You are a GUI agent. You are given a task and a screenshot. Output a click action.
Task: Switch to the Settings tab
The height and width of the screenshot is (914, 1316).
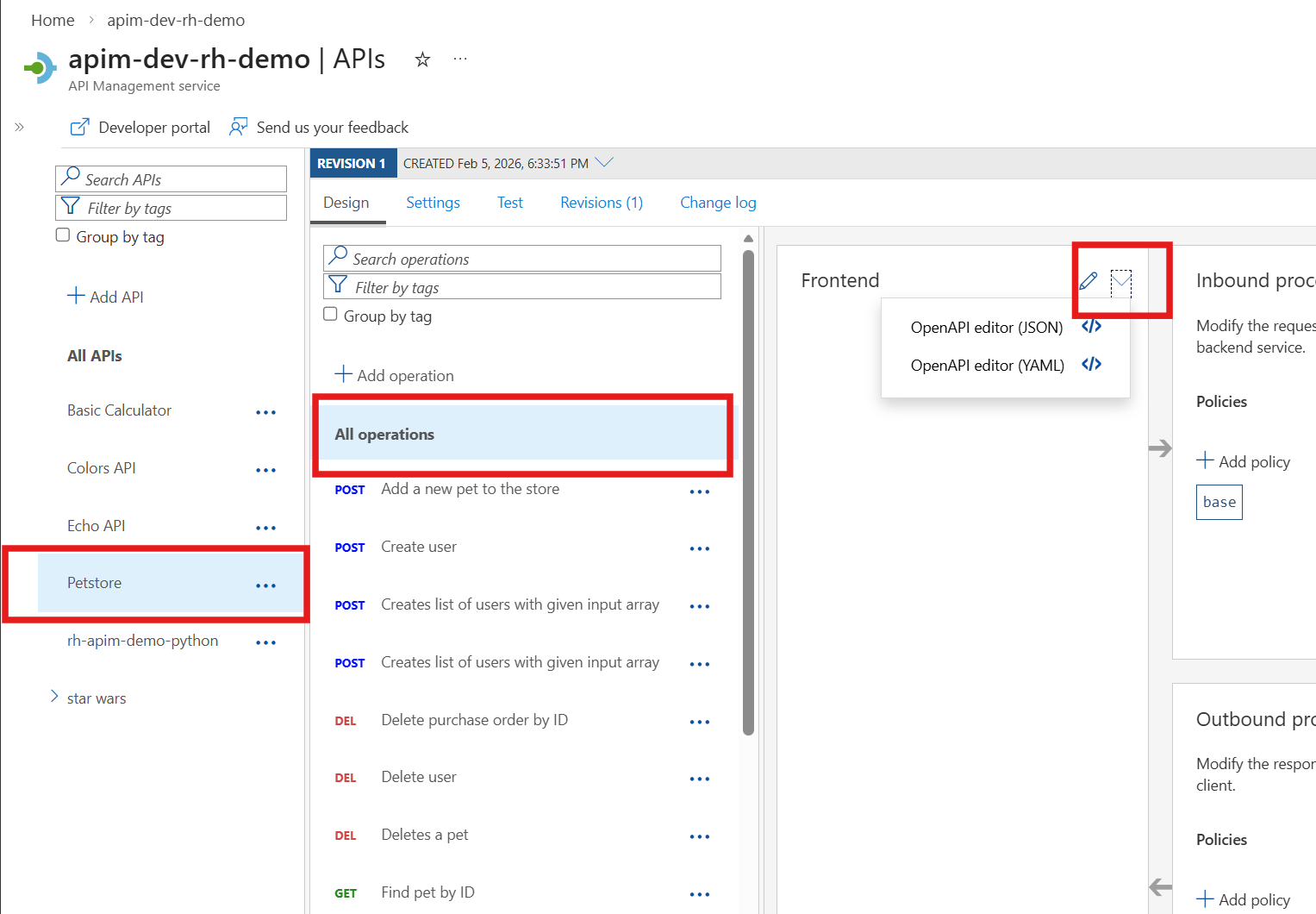tap(433, 202)
